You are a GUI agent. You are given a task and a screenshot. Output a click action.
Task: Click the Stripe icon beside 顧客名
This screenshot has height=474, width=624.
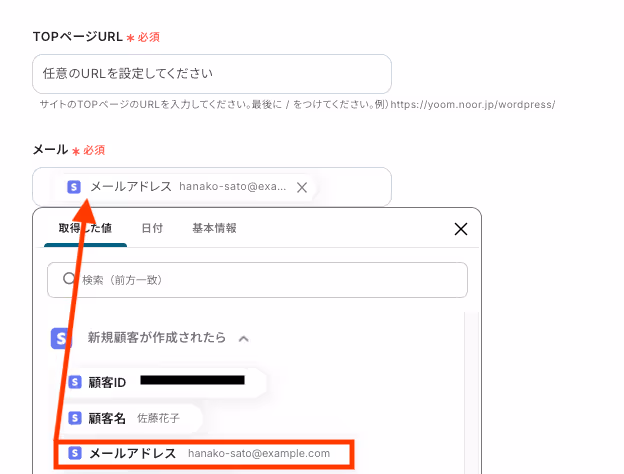pyautogui.click(x=75, y=418)
